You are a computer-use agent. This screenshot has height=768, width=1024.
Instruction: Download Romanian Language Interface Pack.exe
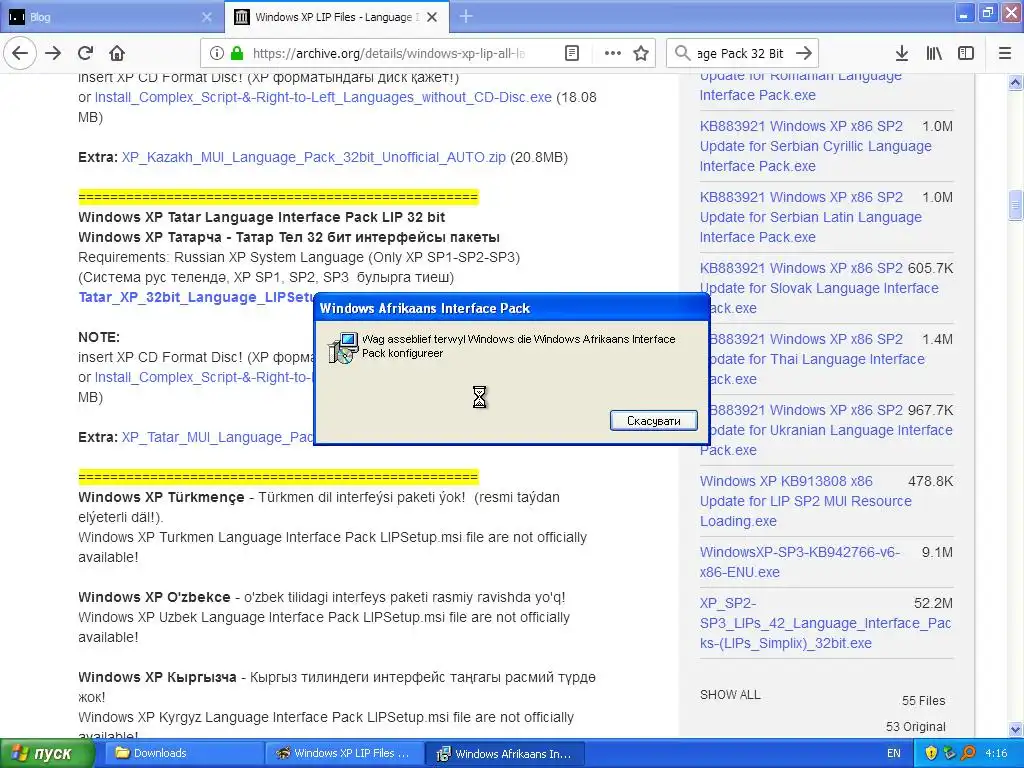click(800, 86)
